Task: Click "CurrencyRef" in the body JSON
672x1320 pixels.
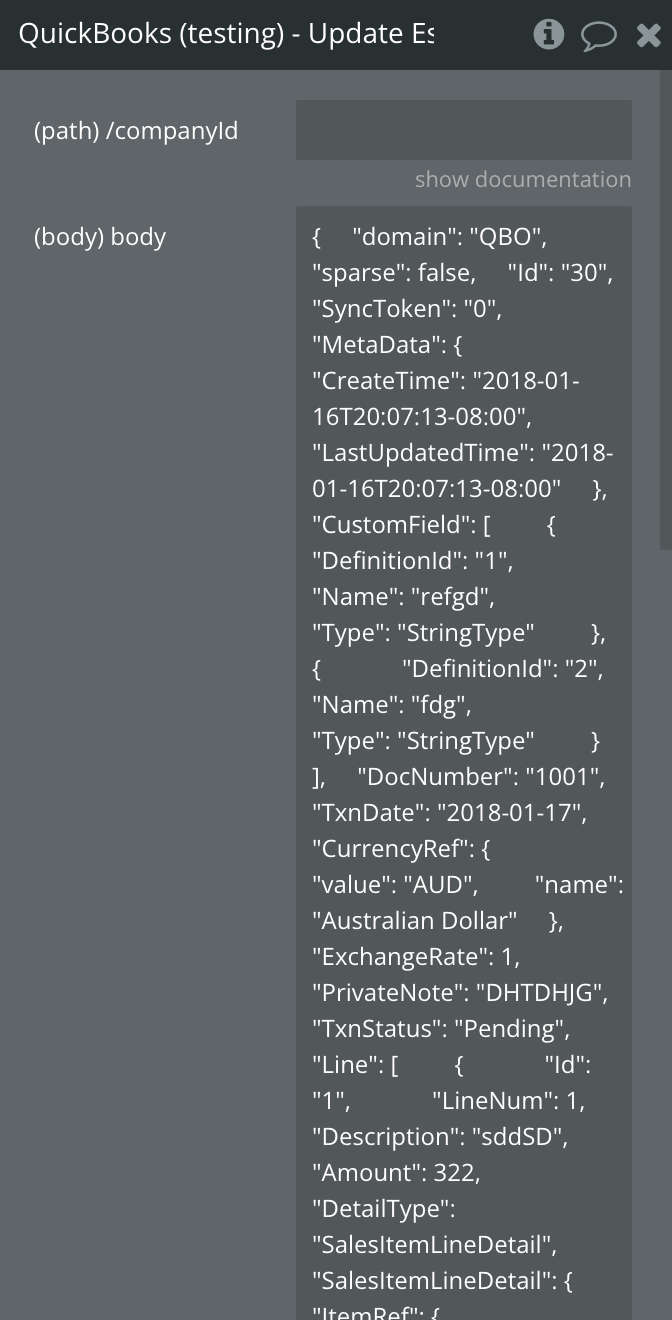Action: click(388, 849)
